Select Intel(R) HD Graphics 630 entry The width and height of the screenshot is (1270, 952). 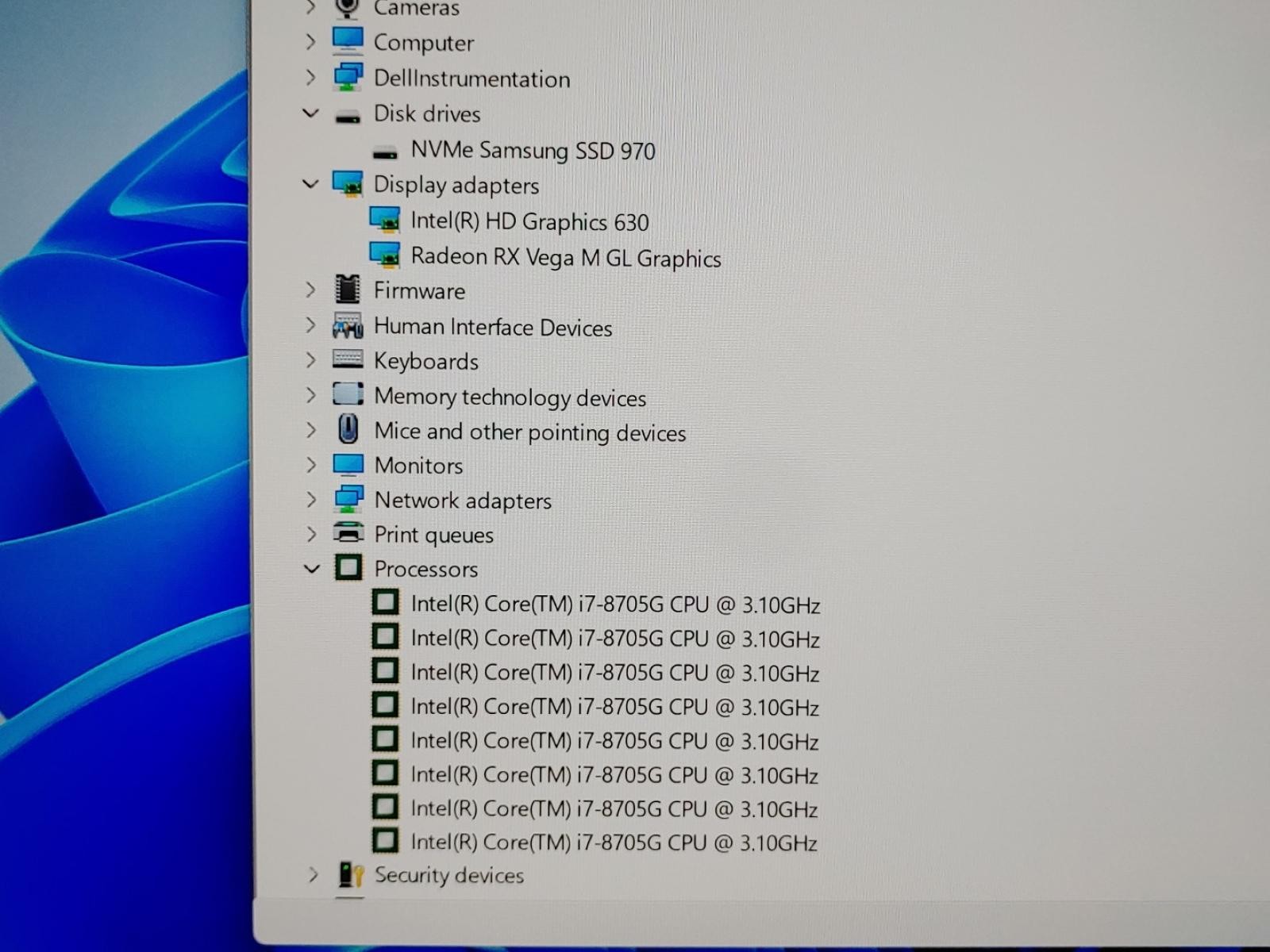point(530,221)
